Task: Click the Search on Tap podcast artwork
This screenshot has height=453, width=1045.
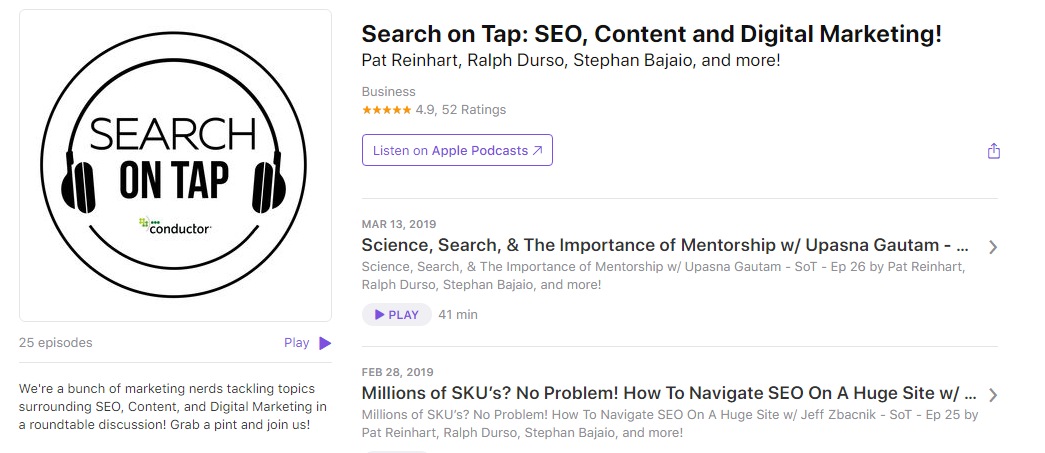Action: coord(175,165)
